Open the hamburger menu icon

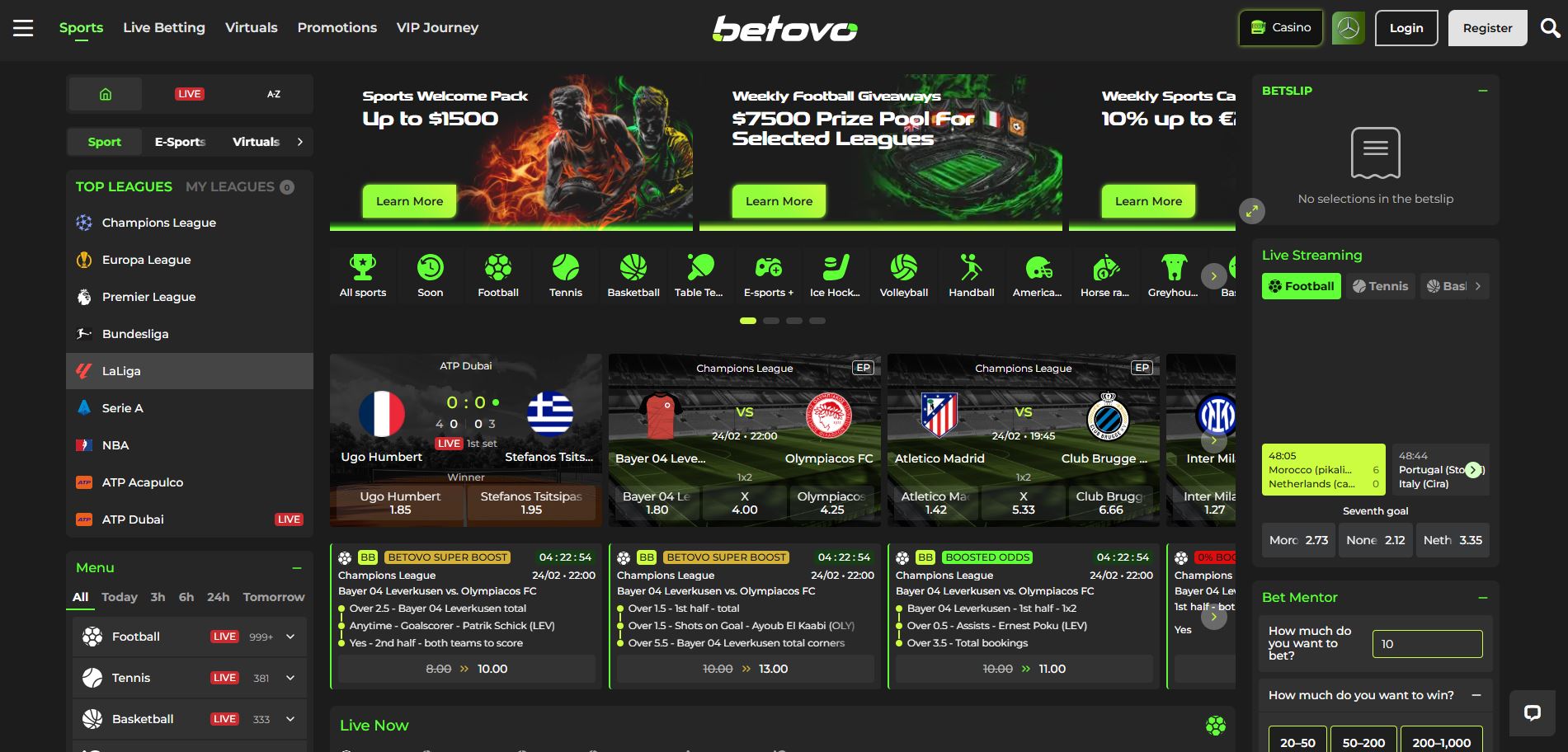(x=23, y=28)
